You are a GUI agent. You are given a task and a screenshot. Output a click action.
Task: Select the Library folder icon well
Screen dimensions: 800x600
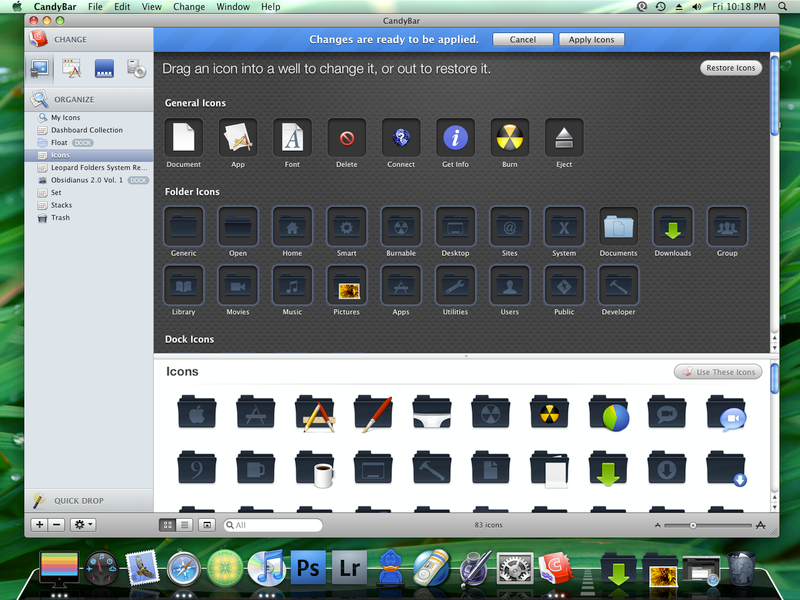[184, 285]
